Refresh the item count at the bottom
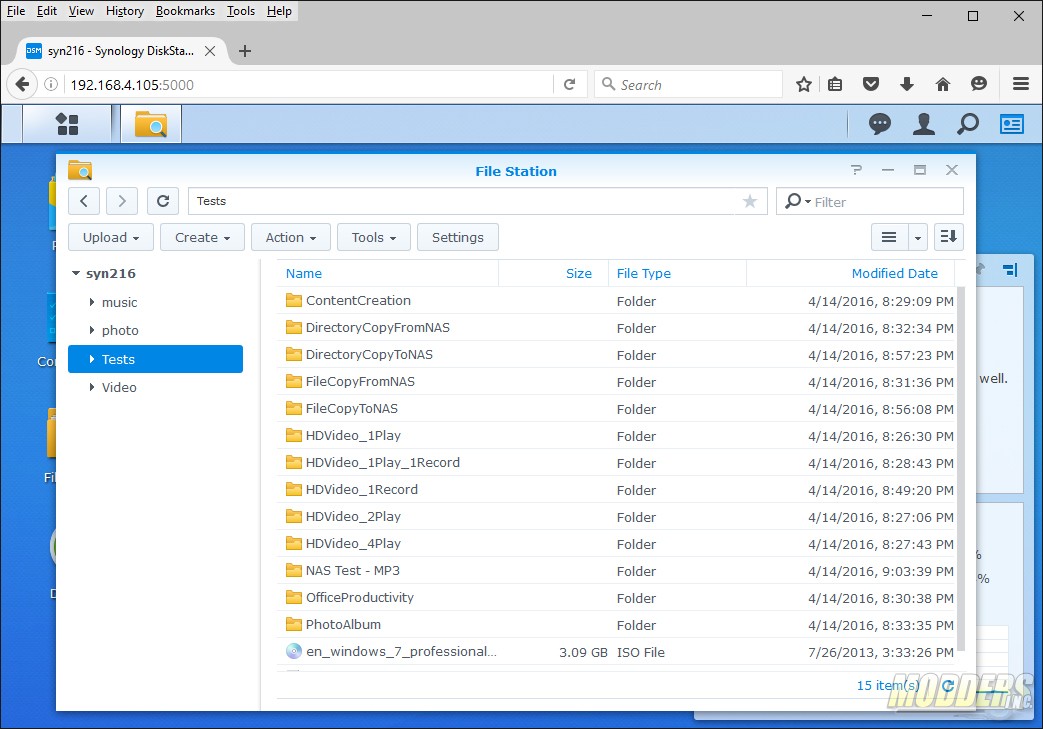 tap(948, 685)
